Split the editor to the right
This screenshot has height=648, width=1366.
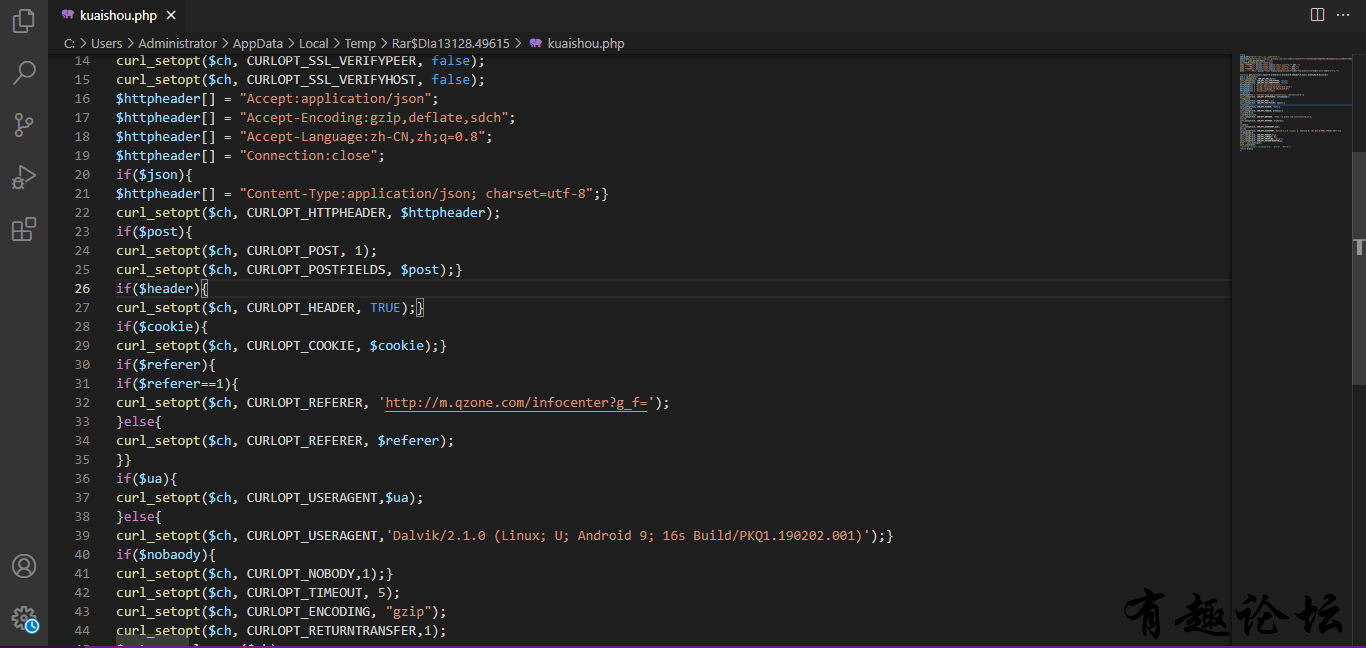[x=1317, y=15]
